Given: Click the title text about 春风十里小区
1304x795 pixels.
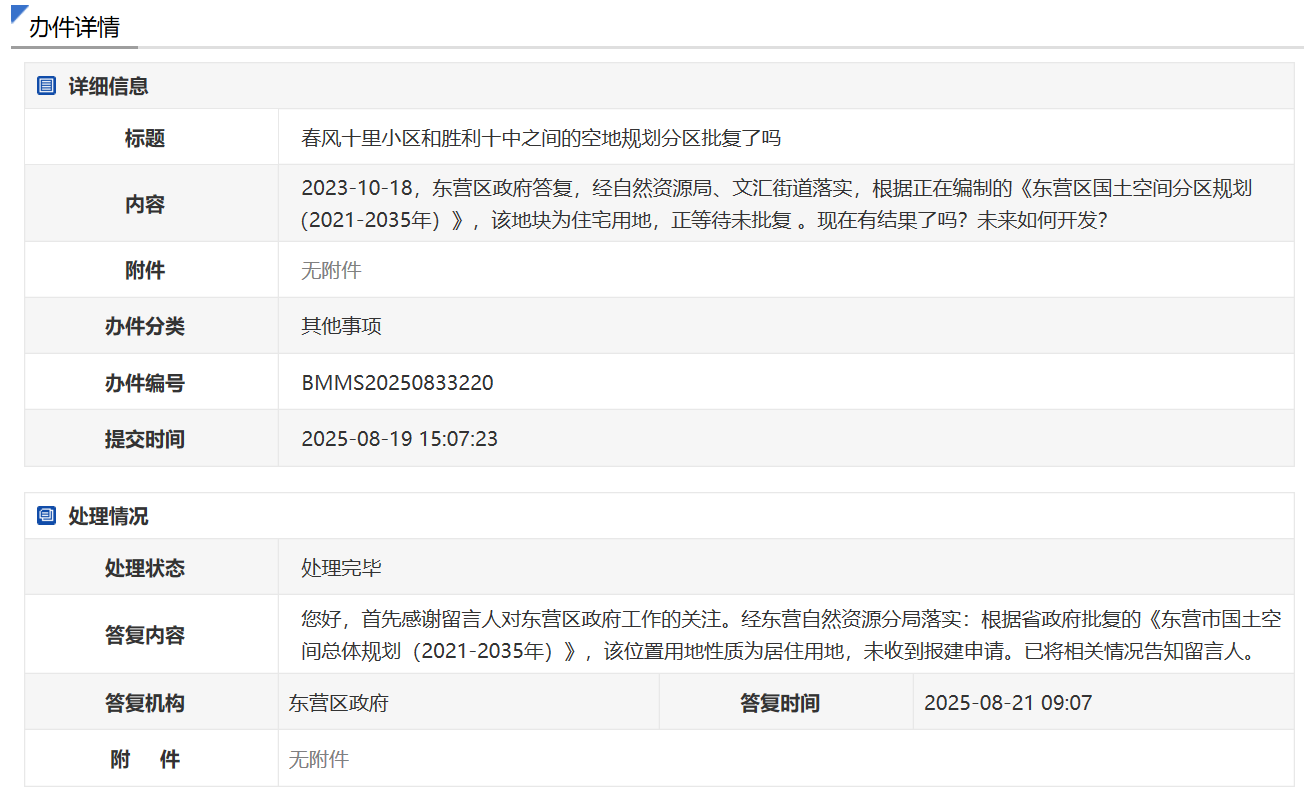Looking at the screenshot, I should pyautogui.click(x=540, y=138).
